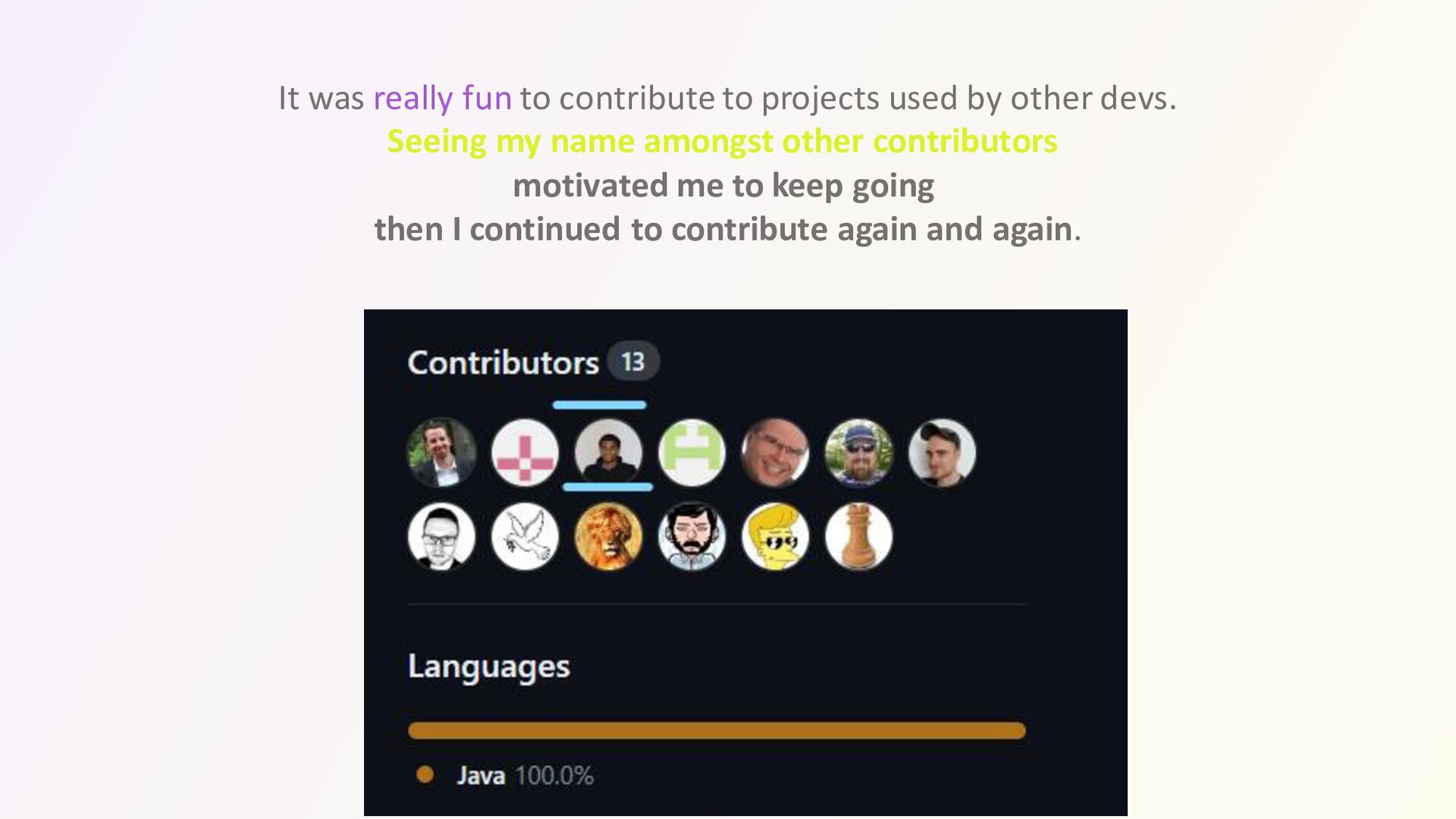
Task: Click the orange Java language bar
Action: pyautogui.click(x=717, y=731)
